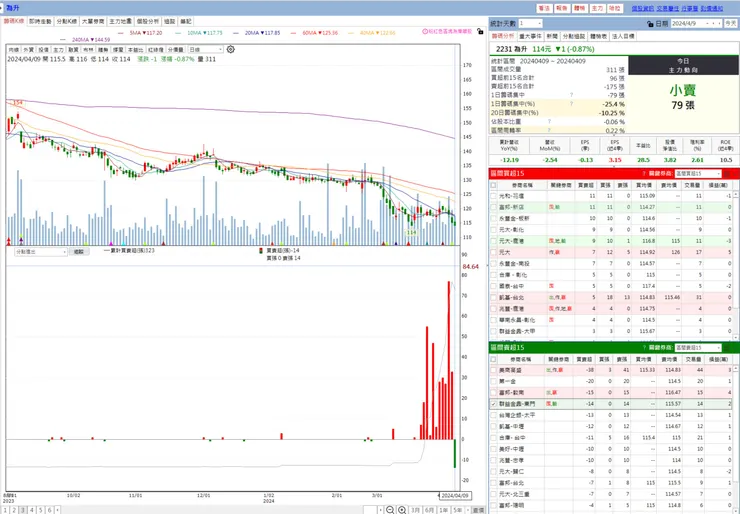Image resolution: width=740 pixels, height=514 pixels.
Task: Open 關鍵券商 dropdown in buy panel
Action: pyautogui.click(x=698, y=174)
